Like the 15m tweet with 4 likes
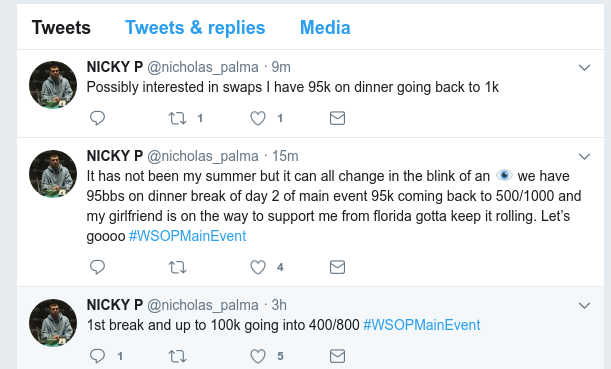The width and height of the screenshot is (611, 369). tap(258, 267)
